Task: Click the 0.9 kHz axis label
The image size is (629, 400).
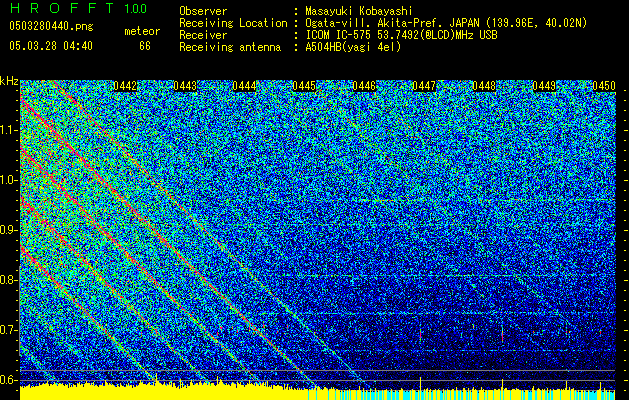Action: point(8,230)
